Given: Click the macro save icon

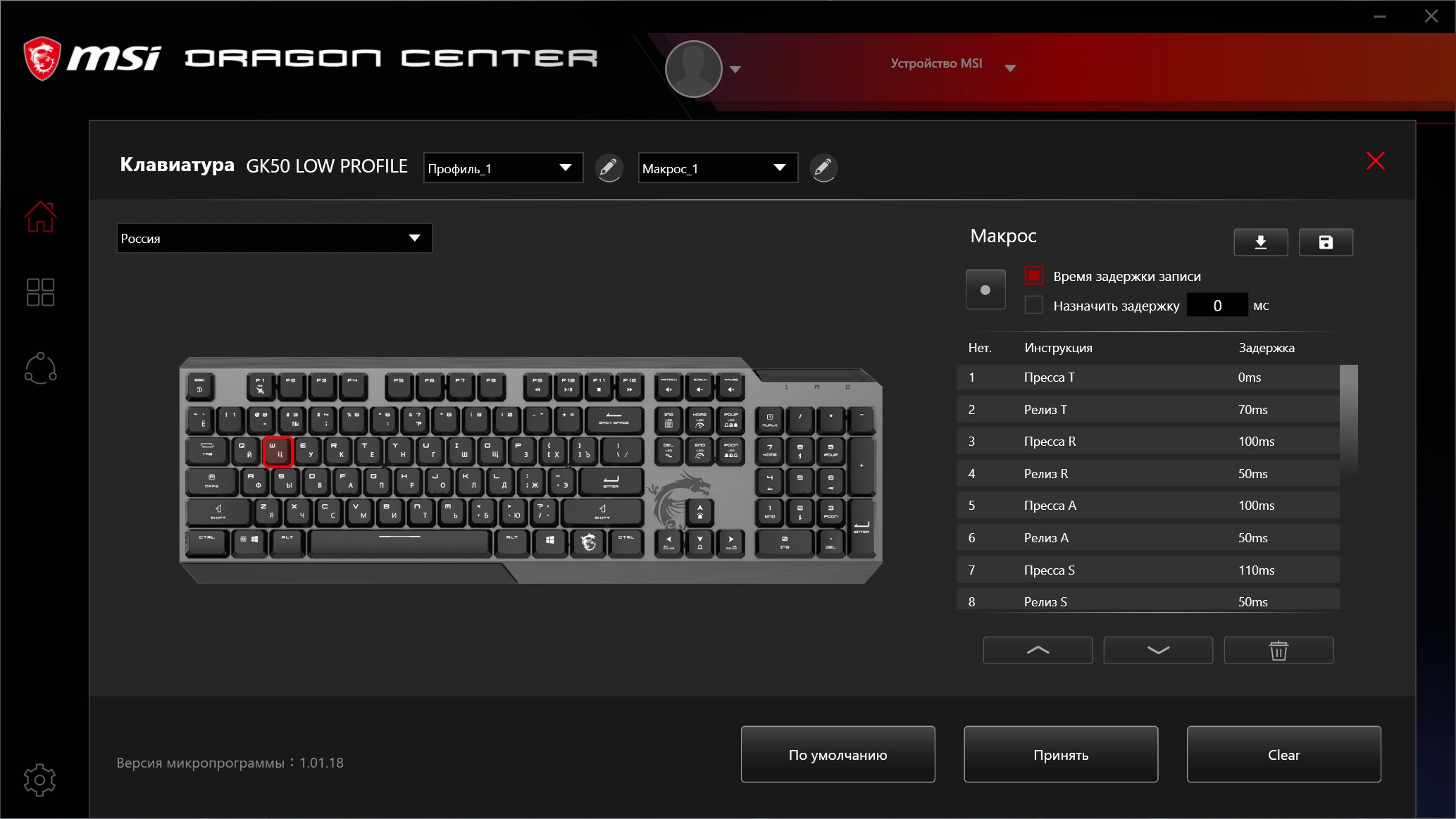Looking at the screenshot, I should coord(1324,242).
